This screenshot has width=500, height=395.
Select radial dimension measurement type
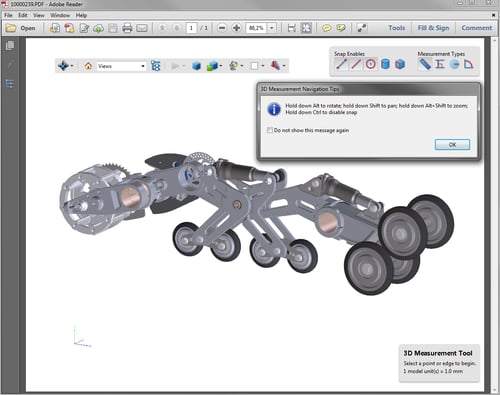454,64
